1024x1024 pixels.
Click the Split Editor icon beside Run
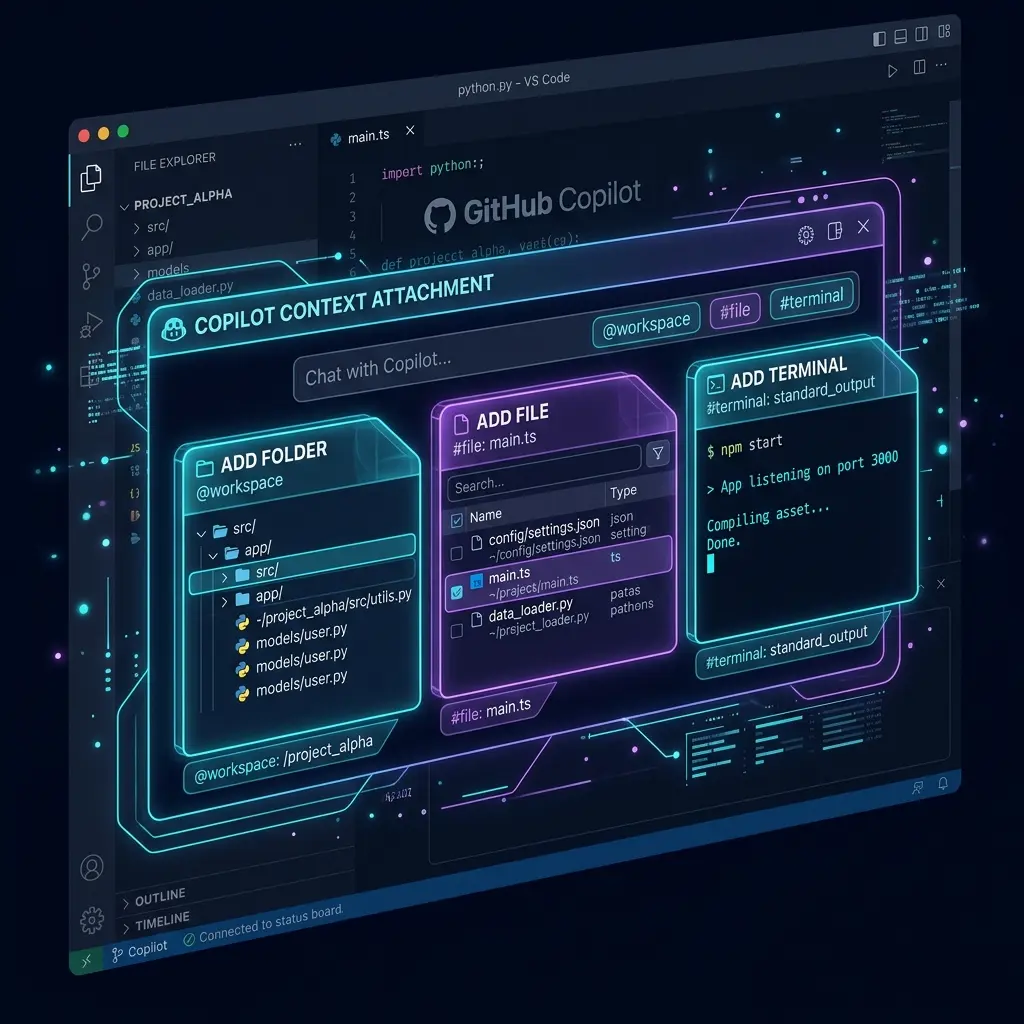tap(919, 67)
